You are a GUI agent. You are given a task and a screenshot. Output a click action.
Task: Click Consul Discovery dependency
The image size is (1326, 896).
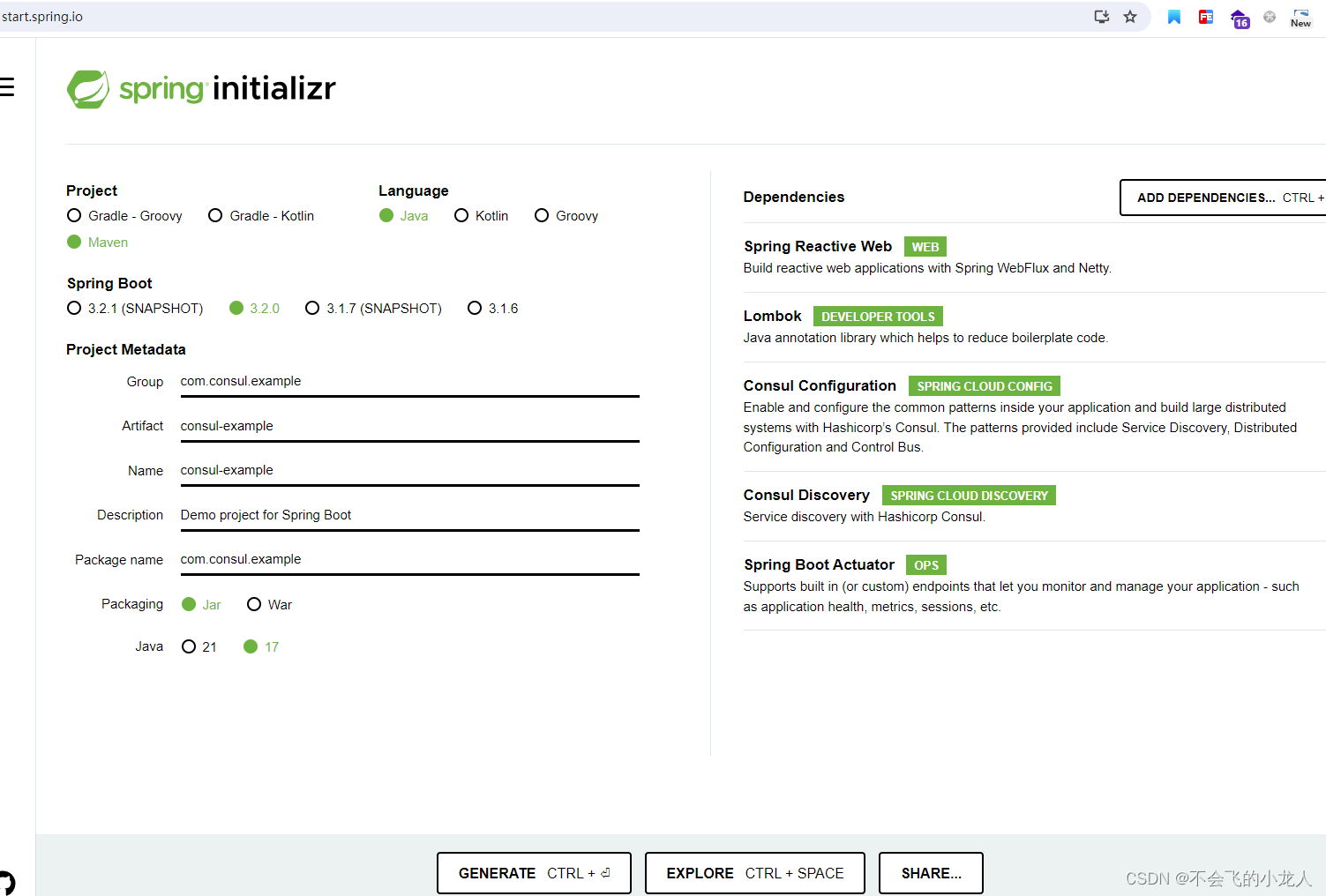tap(1034, 505)
